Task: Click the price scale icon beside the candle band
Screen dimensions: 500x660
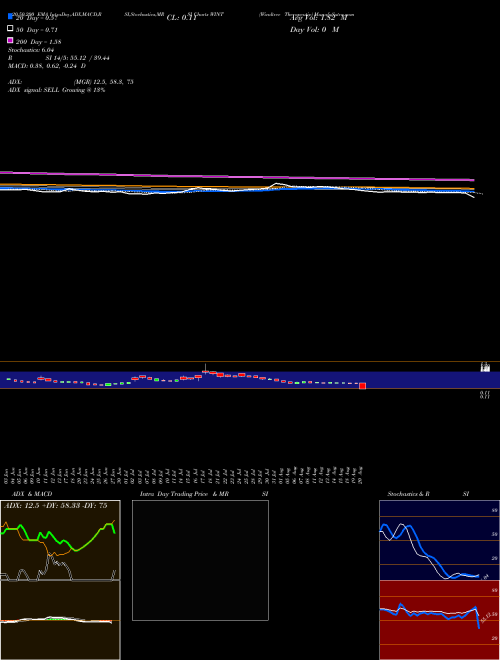Action: coord(485,367)
